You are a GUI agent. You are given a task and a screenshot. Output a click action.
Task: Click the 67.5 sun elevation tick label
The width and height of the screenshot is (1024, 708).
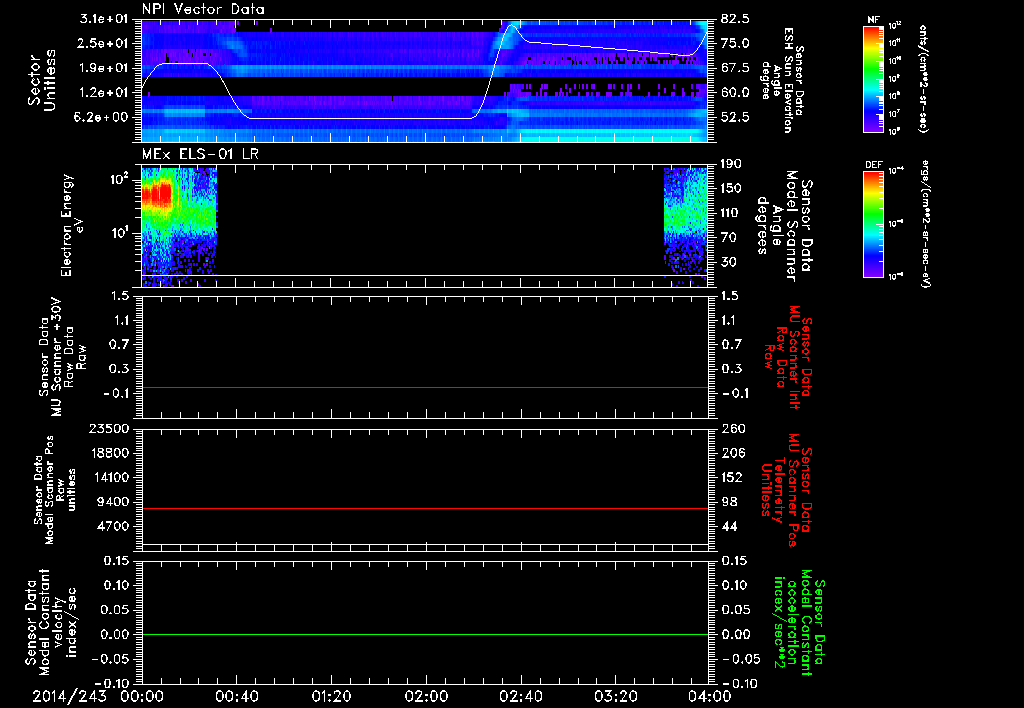tap(735, 68)
